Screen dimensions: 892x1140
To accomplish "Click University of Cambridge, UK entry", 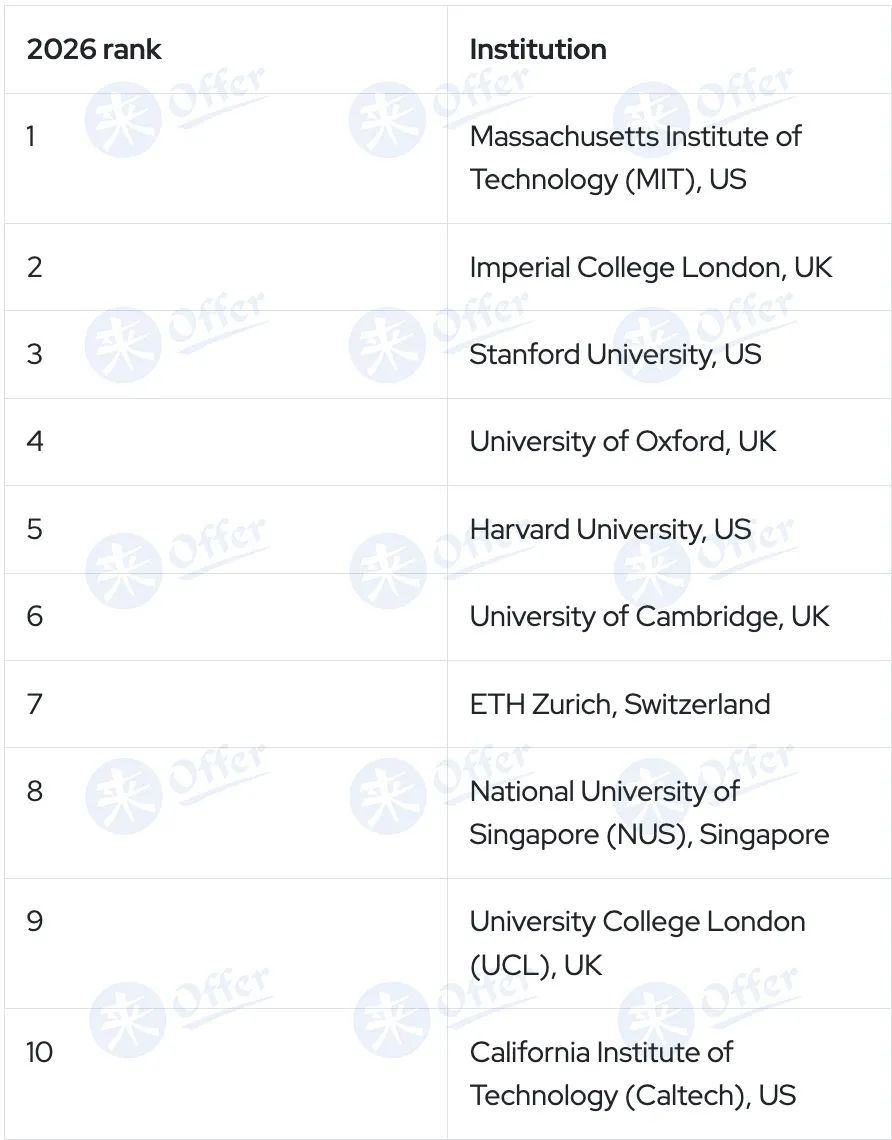I will [649, 617].
